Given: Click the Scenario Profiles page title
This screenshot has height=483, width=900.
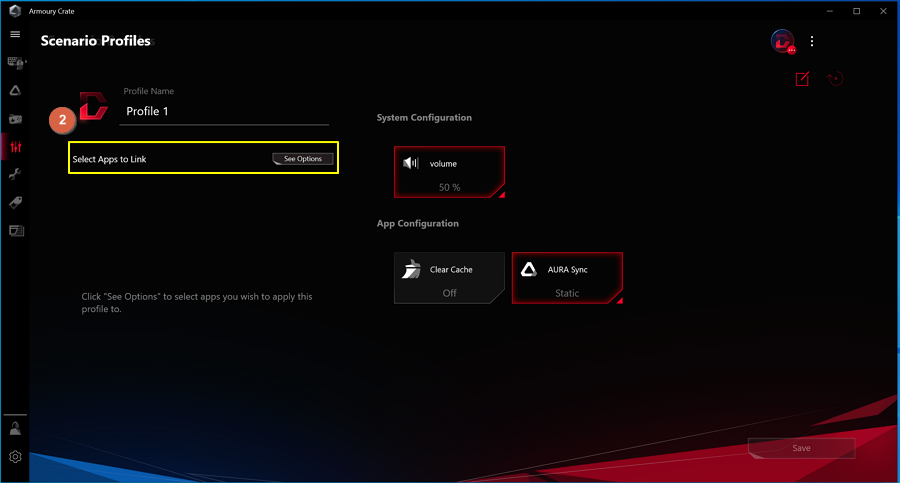Looking at the screenshot, I should coord(96,41).
